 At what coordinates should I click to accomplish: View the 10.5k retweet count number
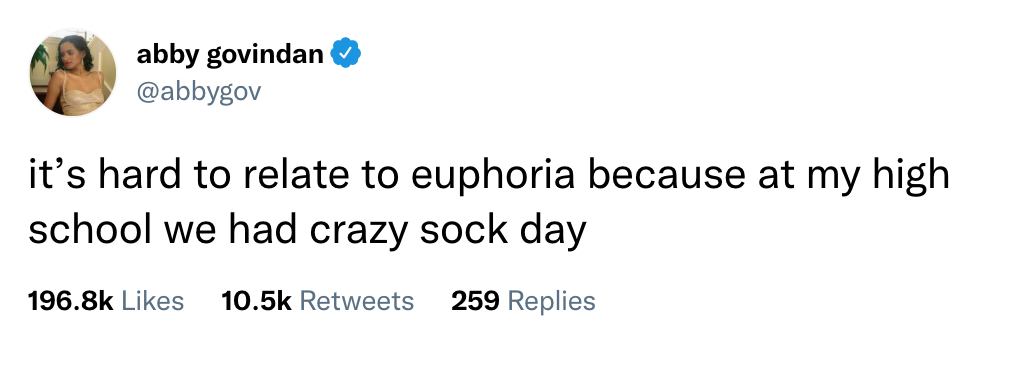point(257,301)
